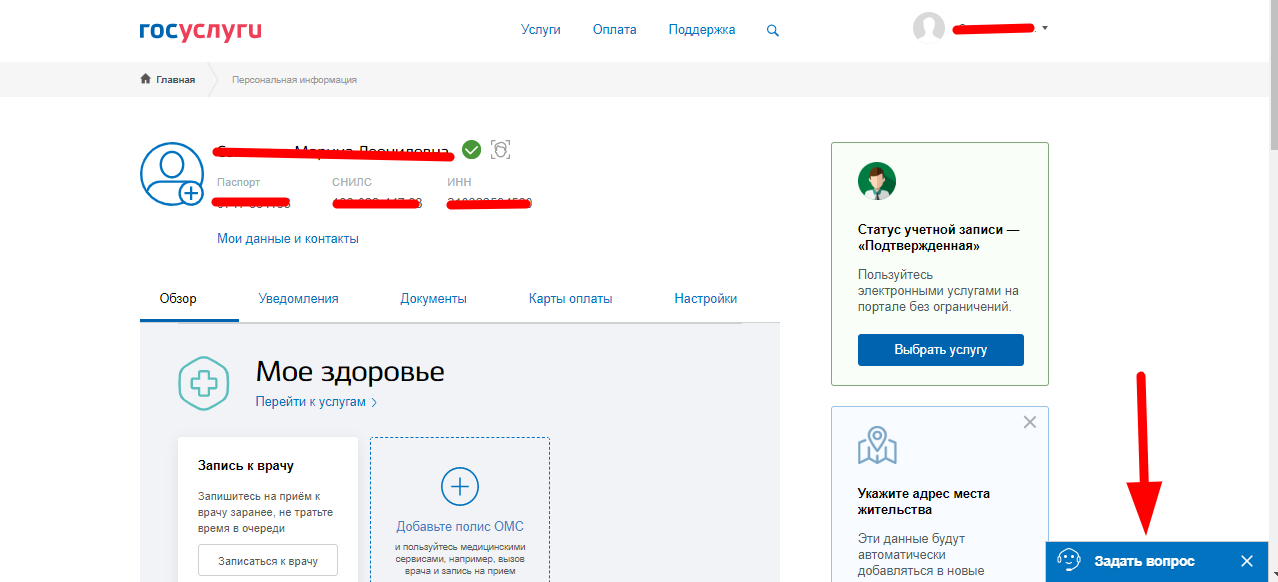Click the plus icon to add ОМС policy
The image size is (1278, 582).
pos(459,487)
